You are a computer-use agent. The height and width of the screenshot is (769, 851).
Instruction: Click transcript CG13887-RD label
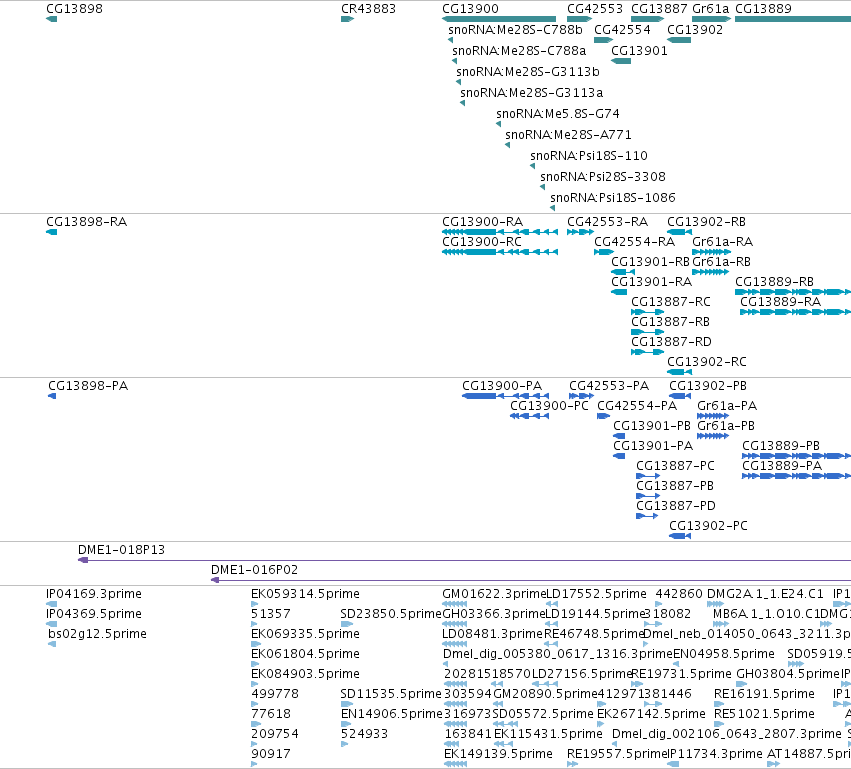point(671,342)
